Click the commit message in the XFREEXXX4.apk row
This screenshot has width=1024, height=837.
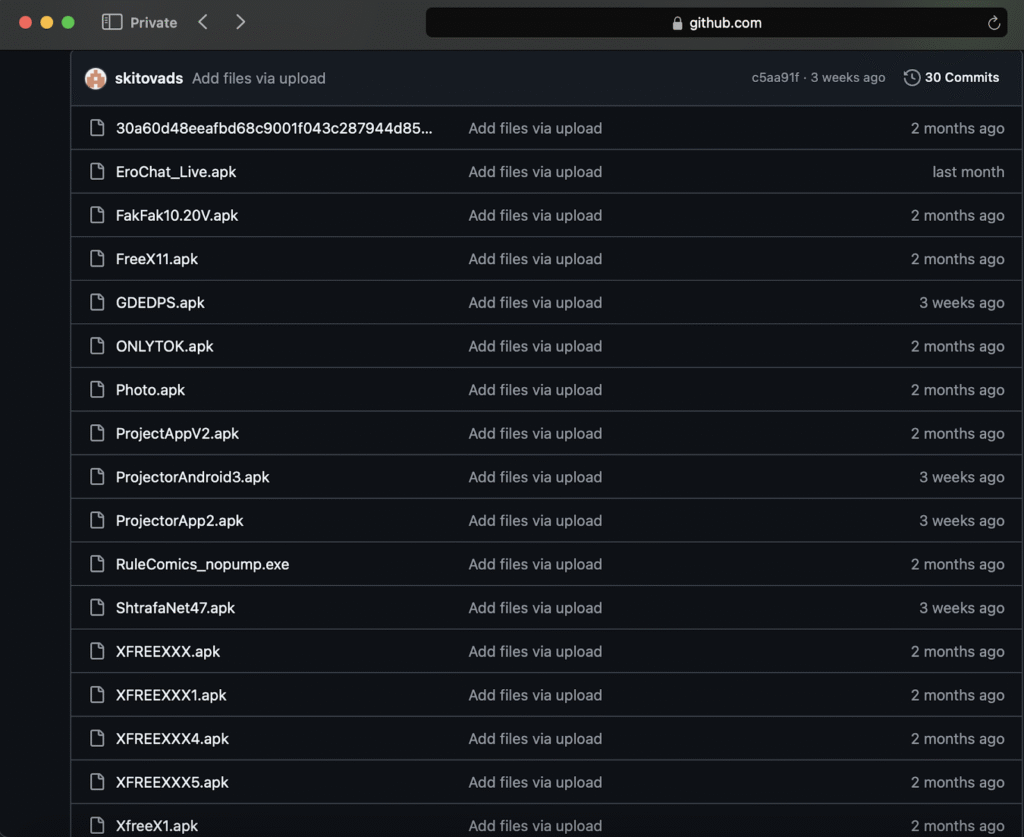coord(535,738)
